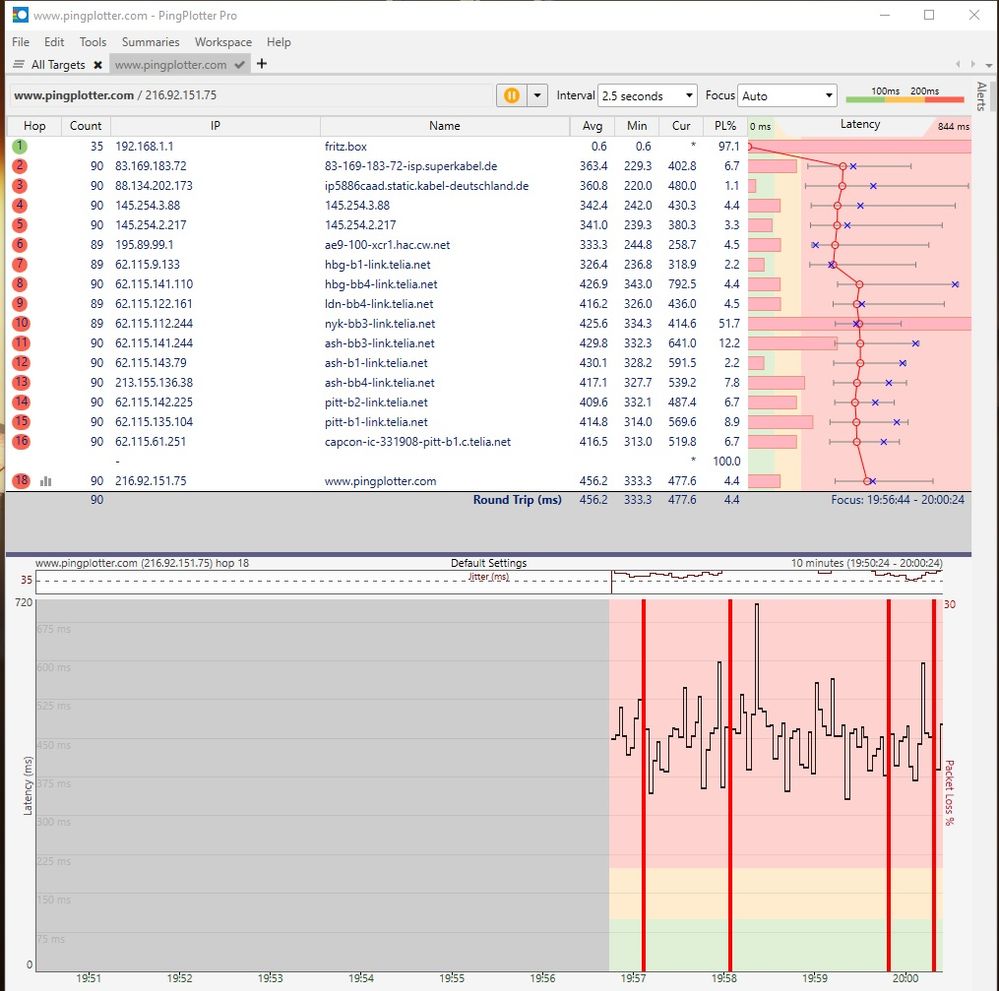Select the red hop 4 circle icon
The height and width of the screenshot is (991, 999).
click(20, 205)
